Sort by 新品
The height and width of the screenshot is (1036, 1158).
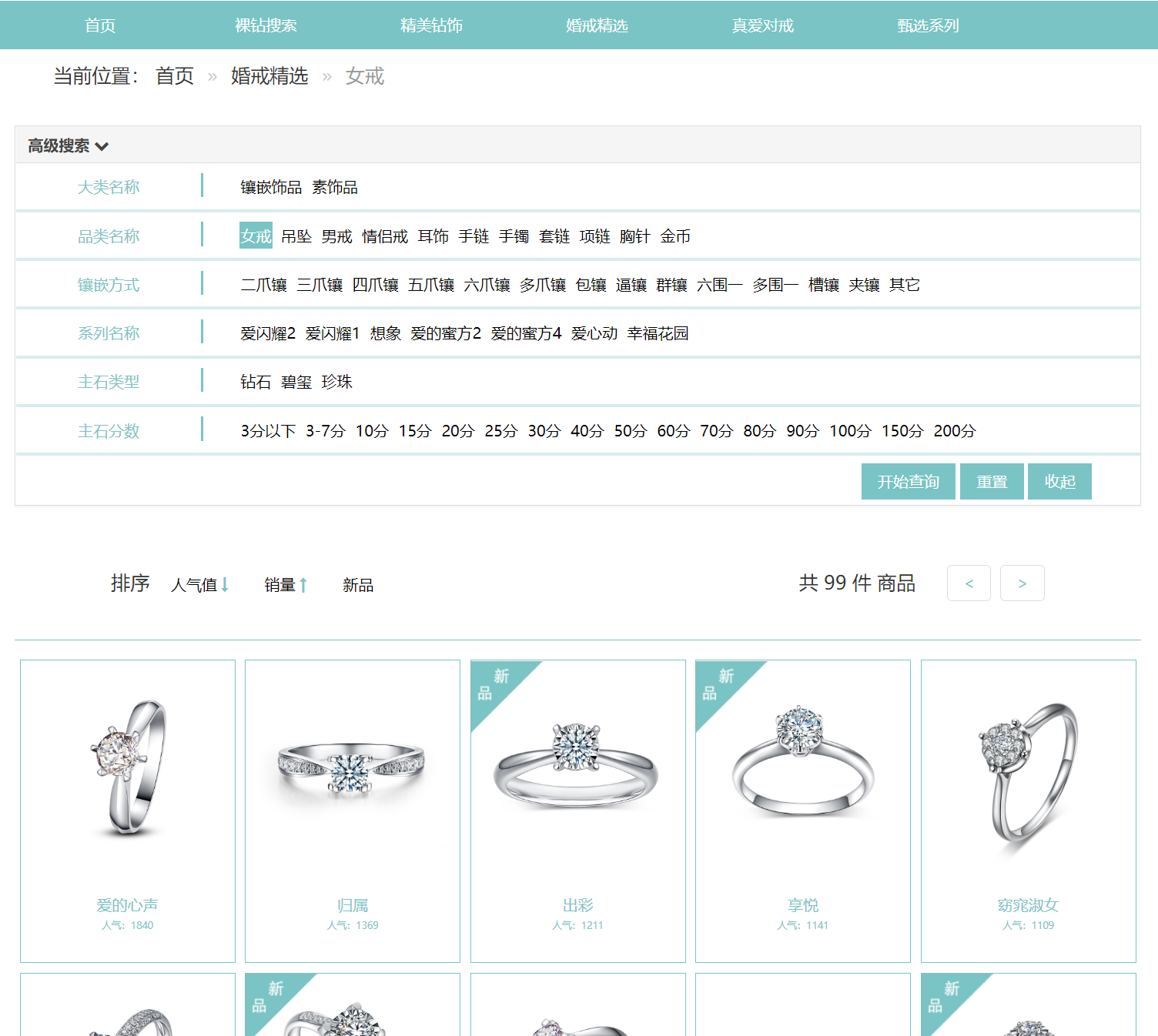[x=358, y=585]
